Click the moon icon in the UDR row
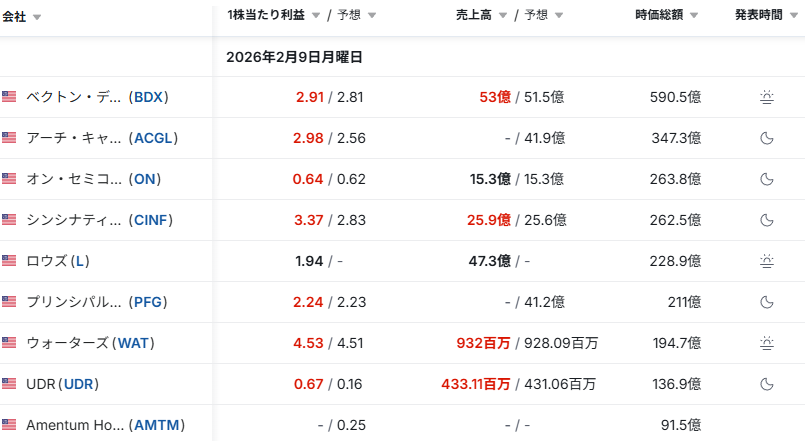The image size is (805, 441). (x=767, y=384)
